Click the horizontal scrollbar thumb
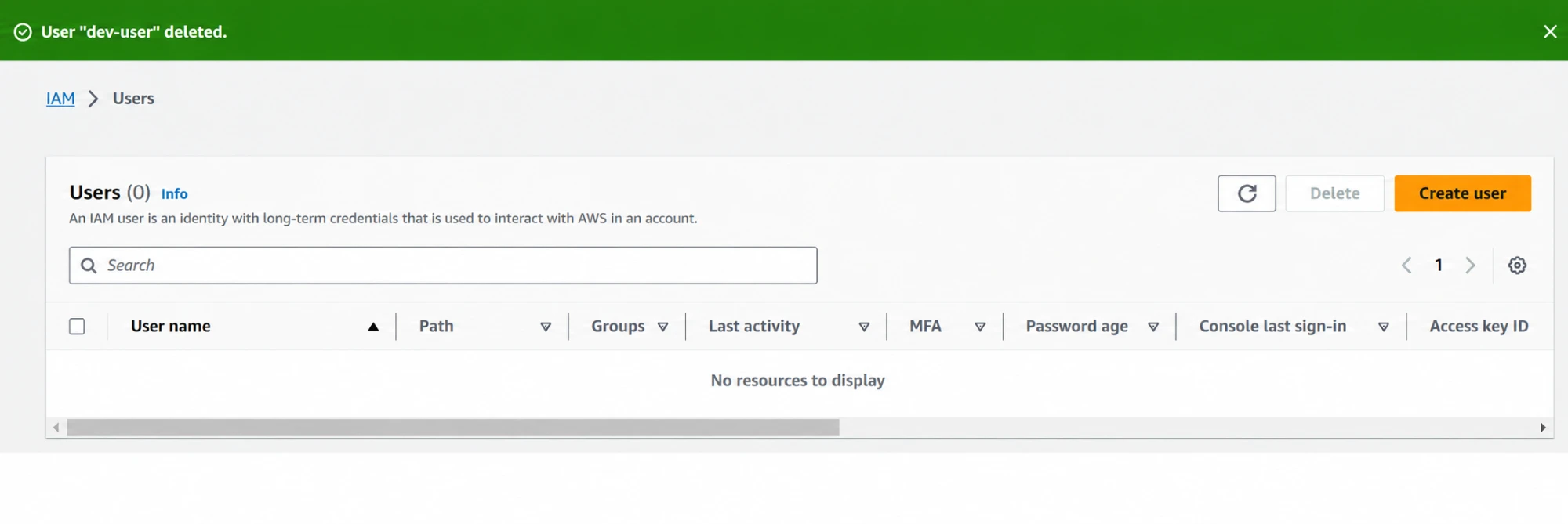1568x524 pixels. 453,428
